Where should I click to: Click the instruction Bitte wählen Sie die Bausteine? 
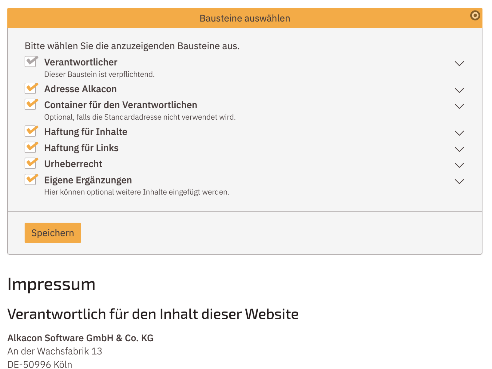(132, 46)
